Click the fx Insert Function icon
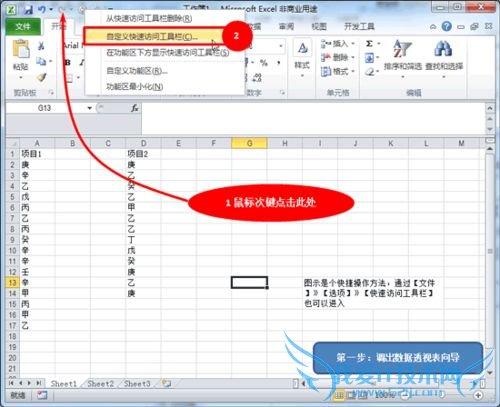Viewport: 500px width, 407px height. pyautogui.click(x=134, y=108)
